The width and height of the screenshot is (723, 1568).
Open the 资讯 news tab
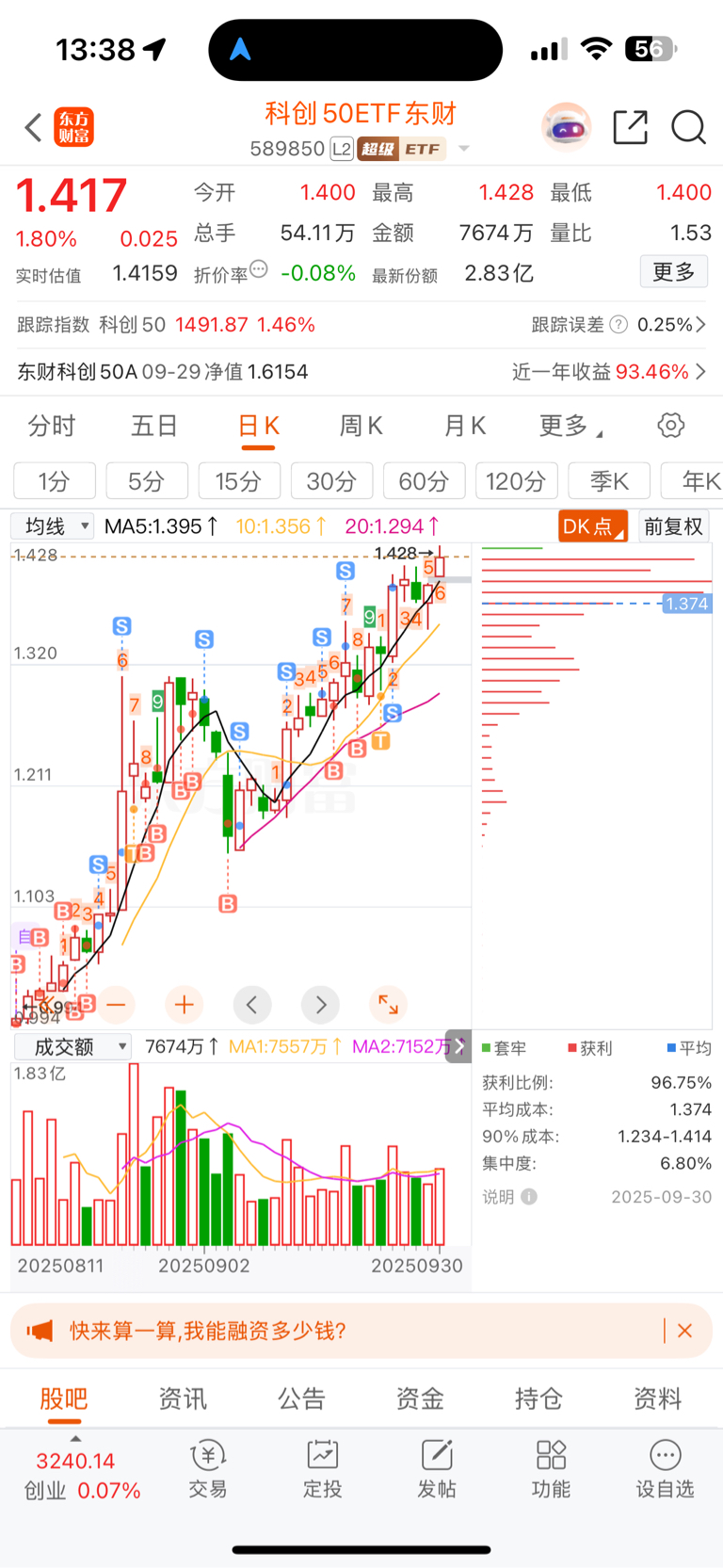click(183, 1399)
